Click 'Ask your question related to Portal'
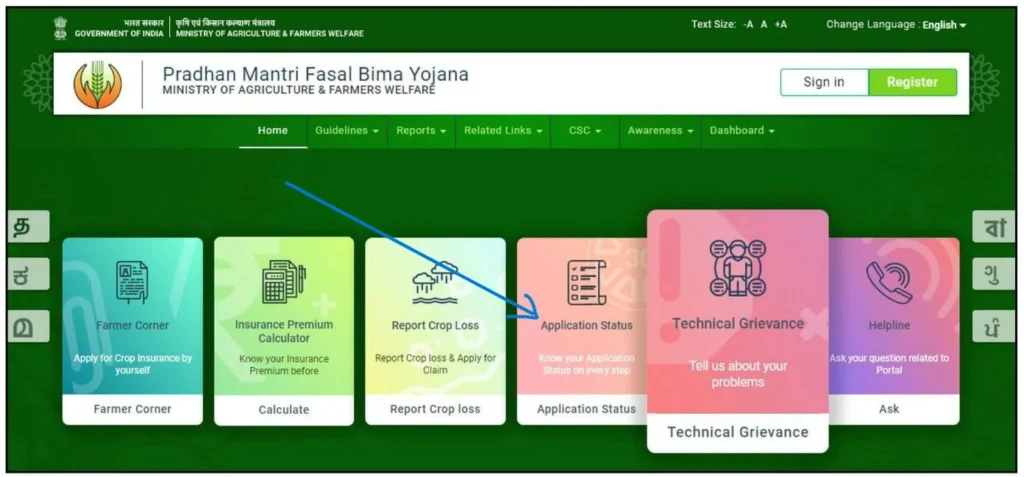This screenshot has height=477, width=1024. pyautogui.click(x=889, y=364)
